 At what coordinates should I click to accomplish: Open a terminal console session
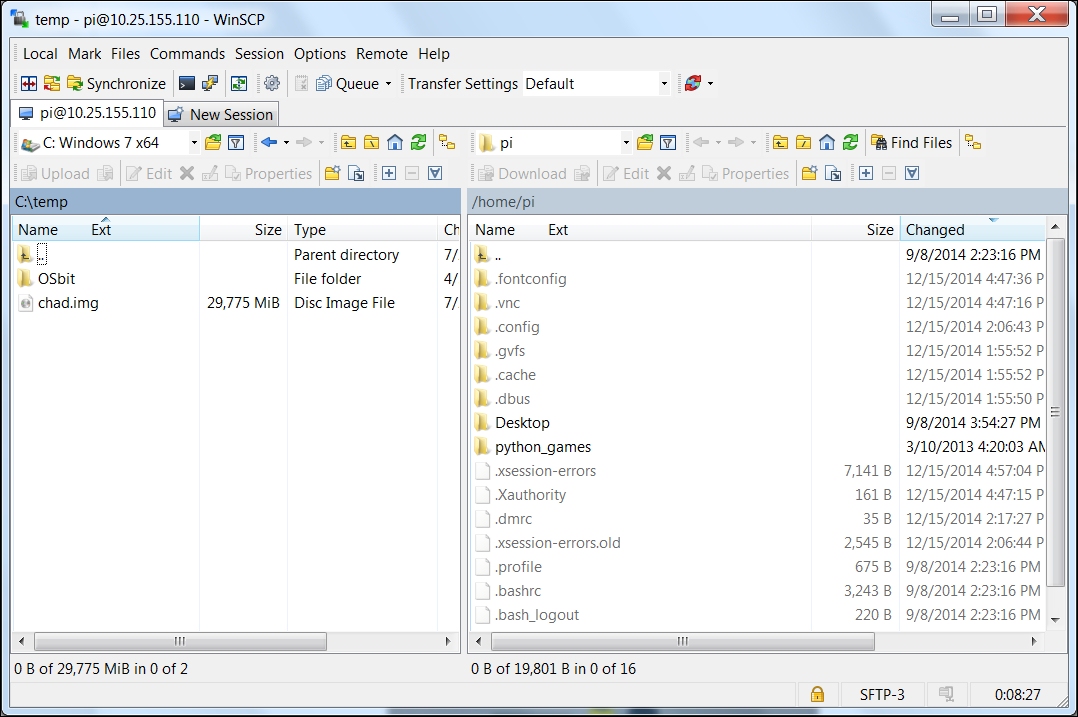tap(186, 84)
